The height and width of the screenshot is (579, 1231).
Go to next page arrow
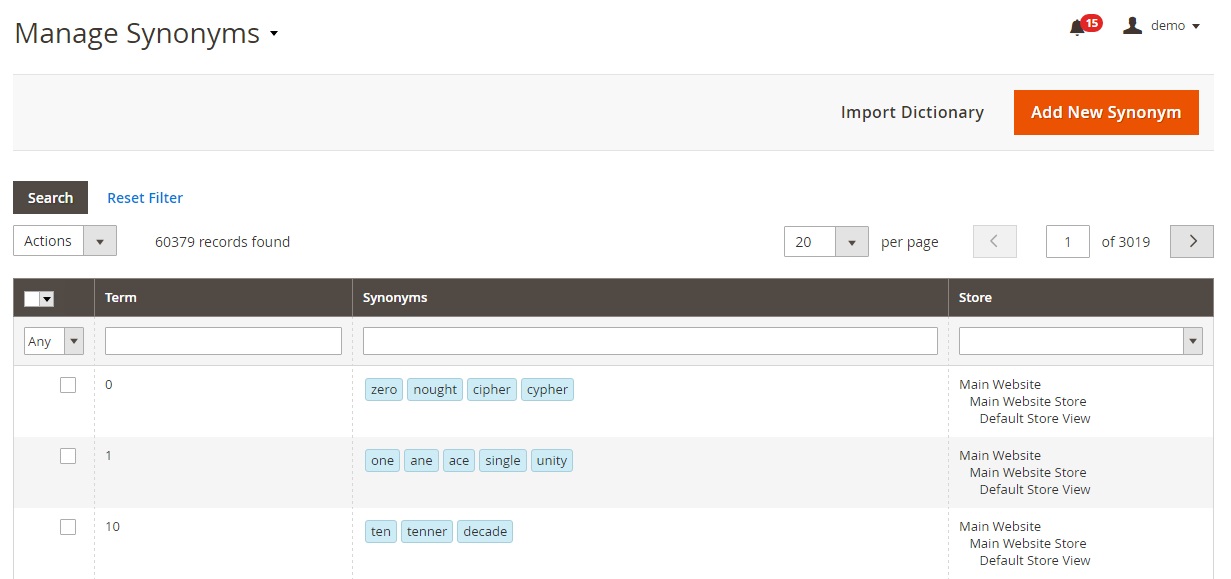1191,241
